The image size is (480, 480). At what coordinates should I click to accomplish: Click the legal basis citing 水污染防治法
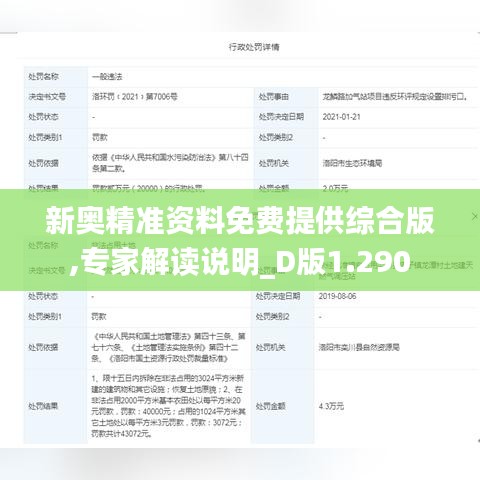coord(170,163)
